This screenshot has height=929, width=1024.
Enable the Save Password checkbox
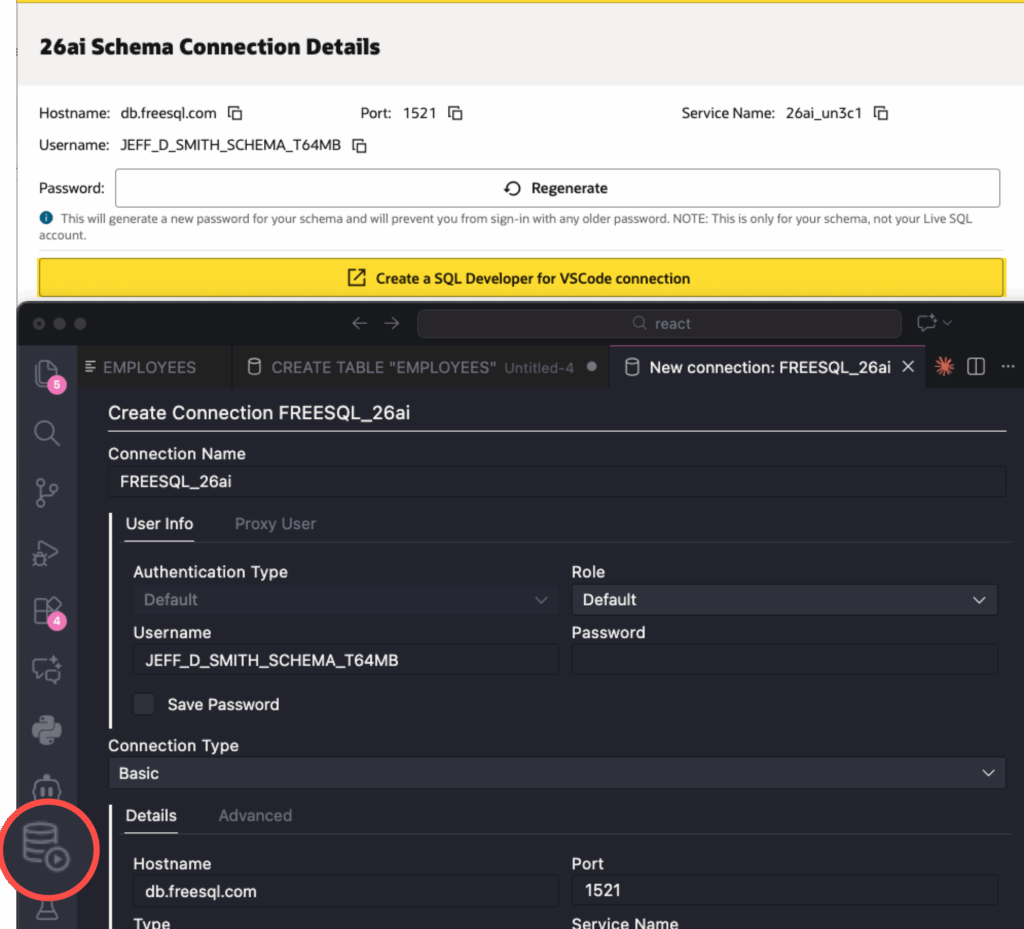click(x=145, y=704)
